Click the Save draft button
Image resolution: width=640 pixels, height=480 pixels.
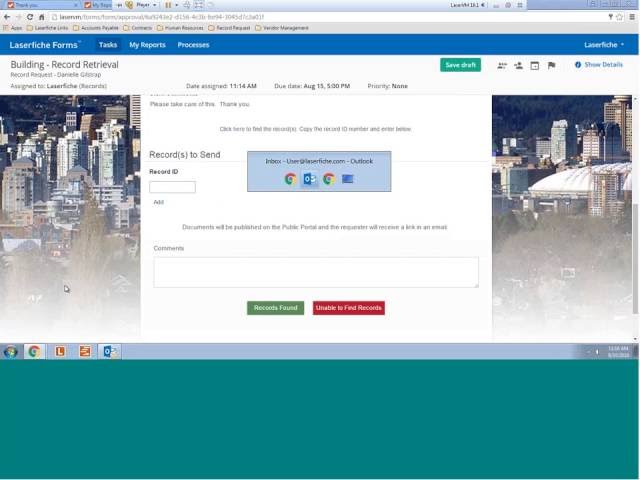tap(460, 65)
